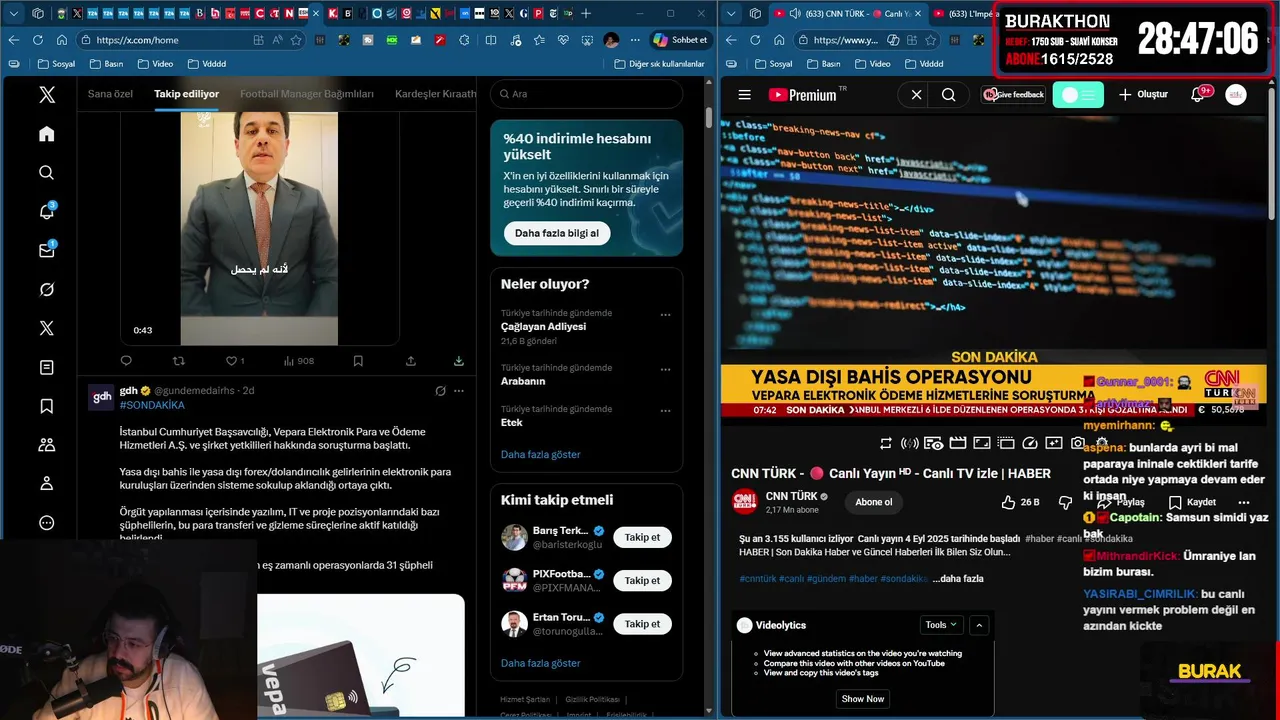The width and height of the screenshot is (1280, 720).
Task: Reply to the video tweet
Action: click(126, 361)
